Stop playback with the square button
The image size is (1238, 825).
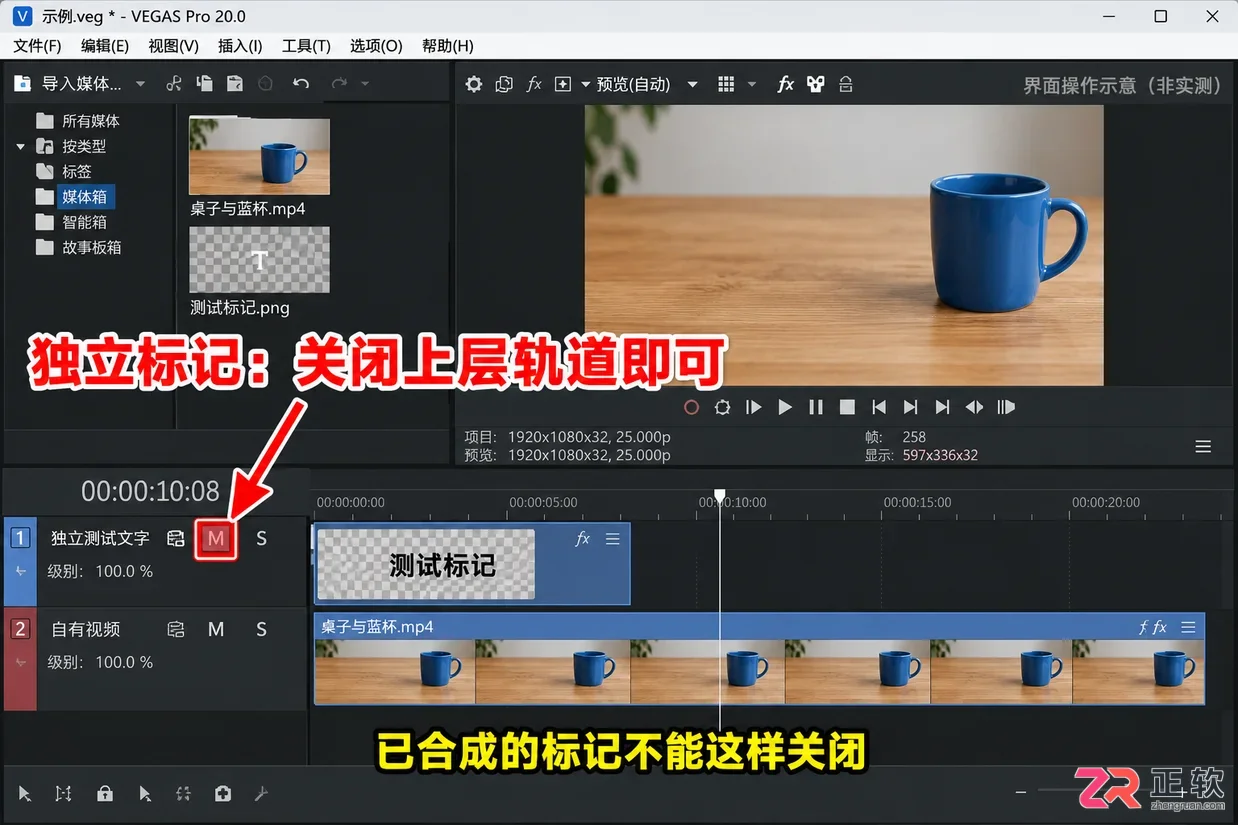click(847, 407)
